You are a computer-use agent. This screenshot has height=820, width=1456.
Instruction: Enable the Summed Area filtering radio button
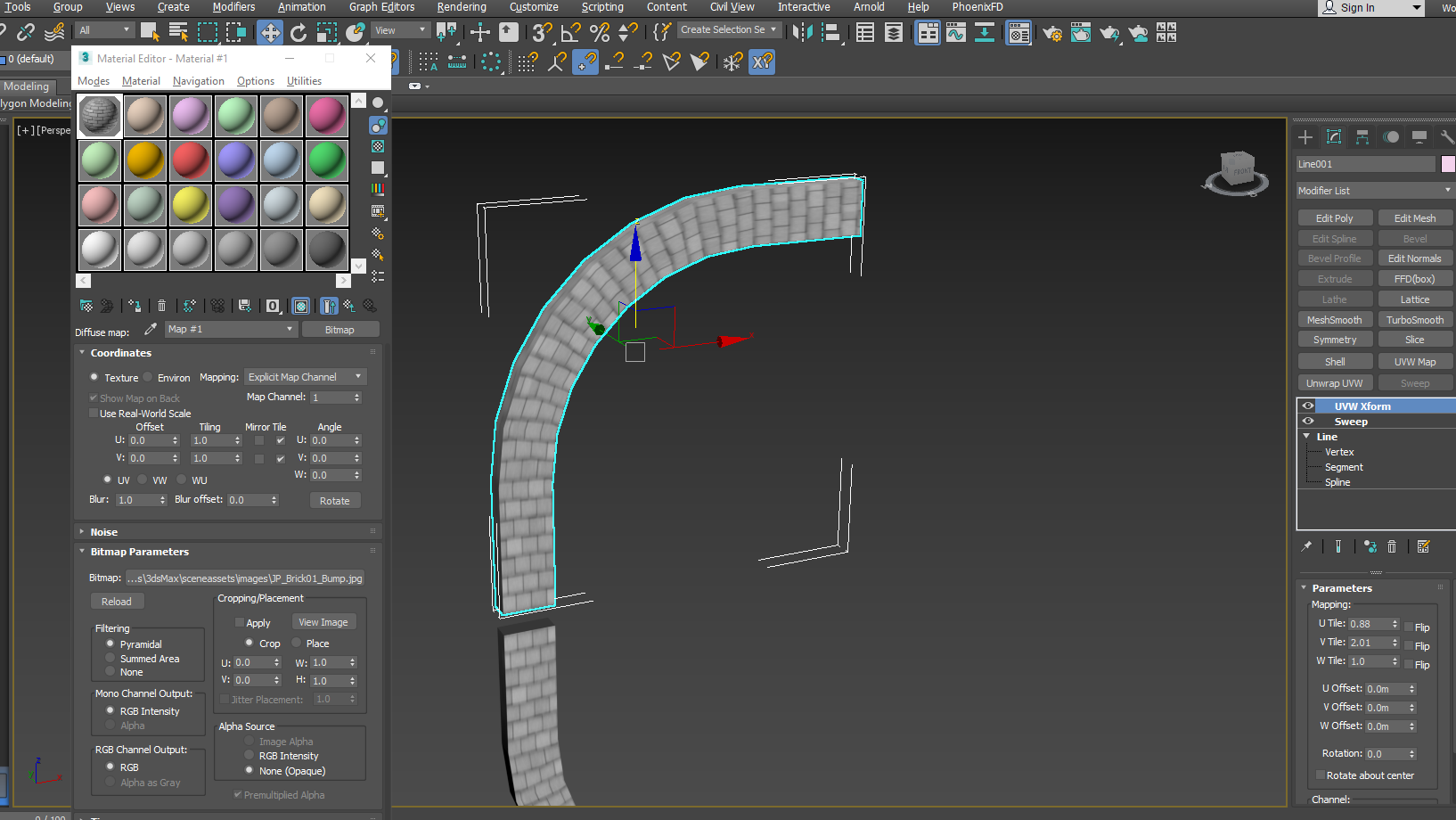(109, 659)
